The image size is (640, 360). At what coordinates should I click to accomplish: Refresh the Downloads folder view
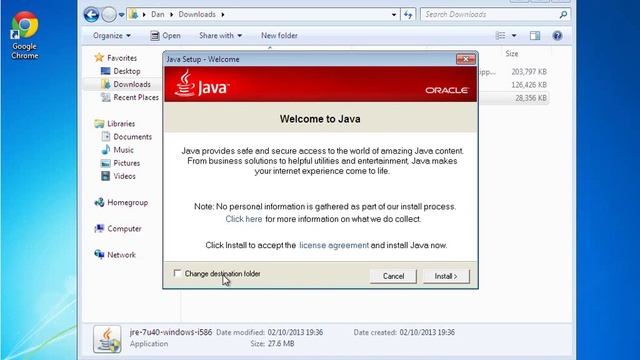coord(408,15)
